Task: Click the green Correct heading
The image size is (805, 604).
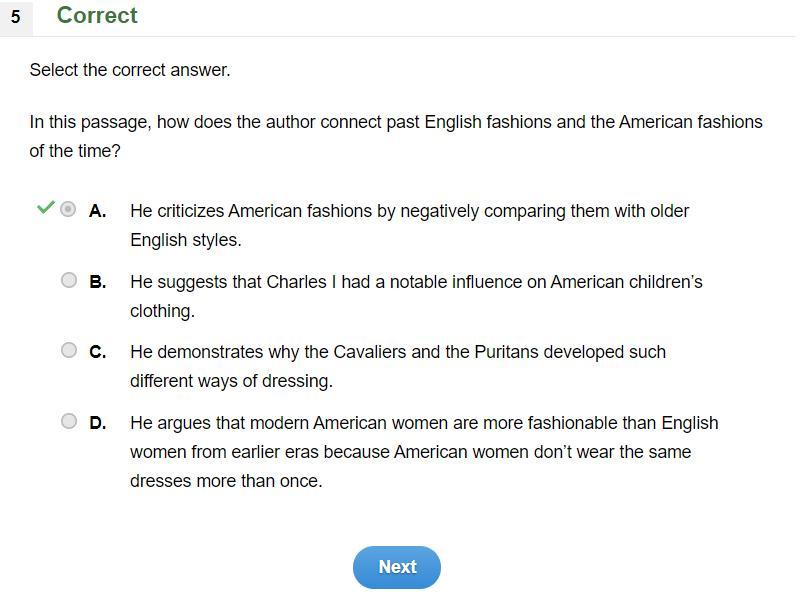Action: tap(97, 16)
